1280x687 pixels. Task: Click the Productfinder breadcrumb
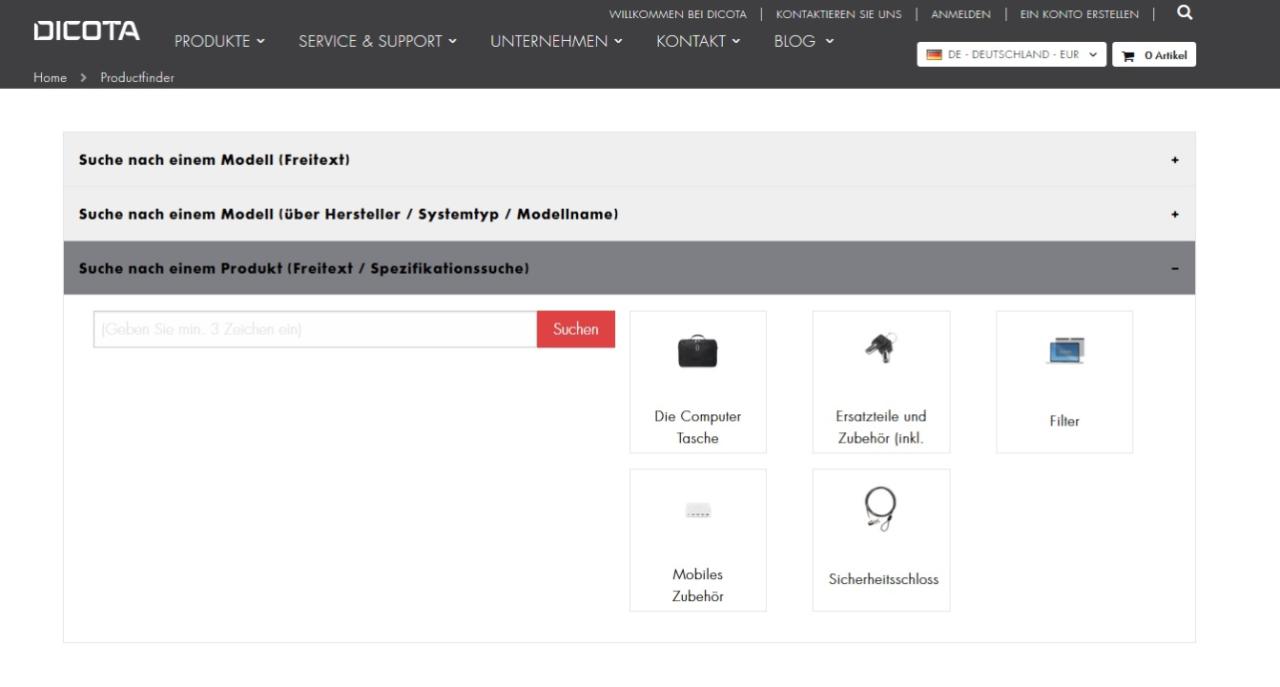click(x=137, y=78)
